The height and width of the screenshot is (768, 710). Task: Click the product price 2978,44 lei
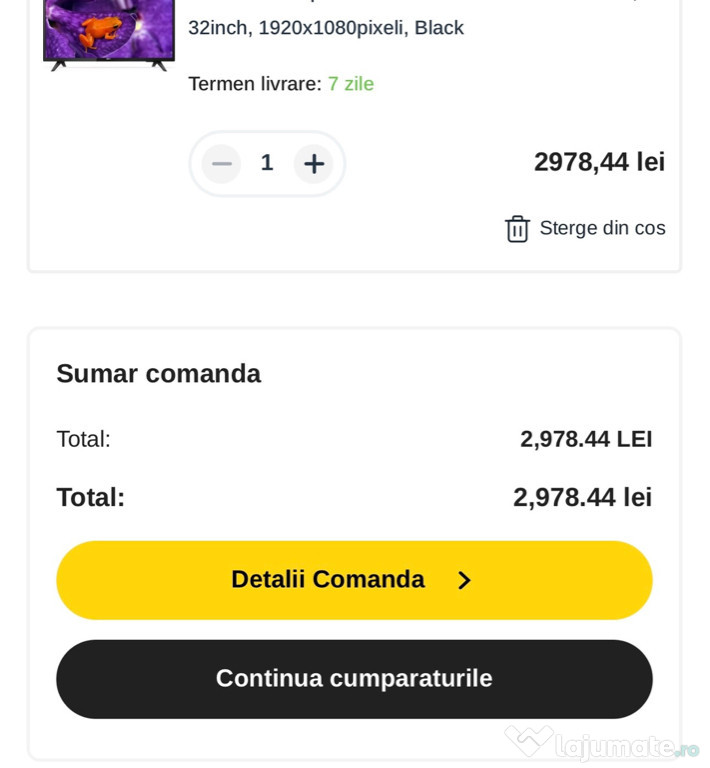(x=599, y=162)
